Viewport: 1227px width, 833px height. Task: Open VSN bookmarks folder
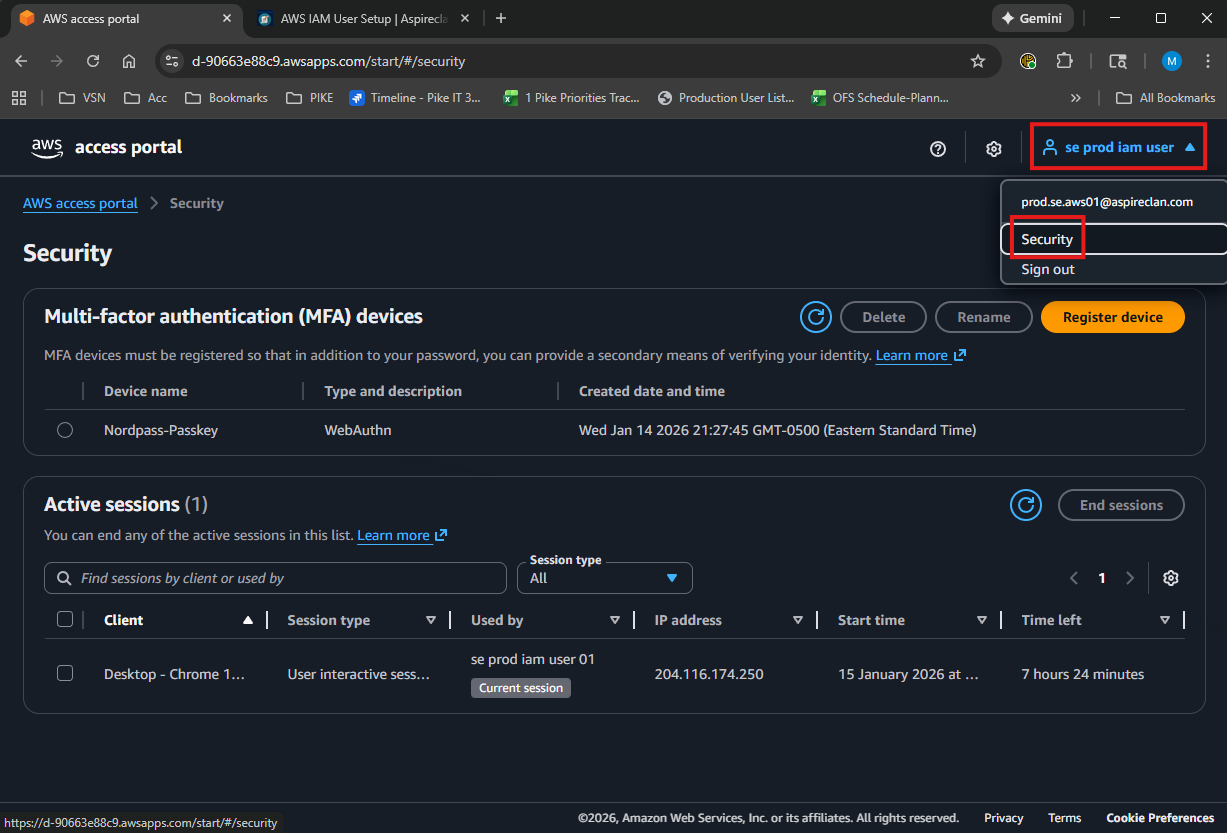click(82, 98)
